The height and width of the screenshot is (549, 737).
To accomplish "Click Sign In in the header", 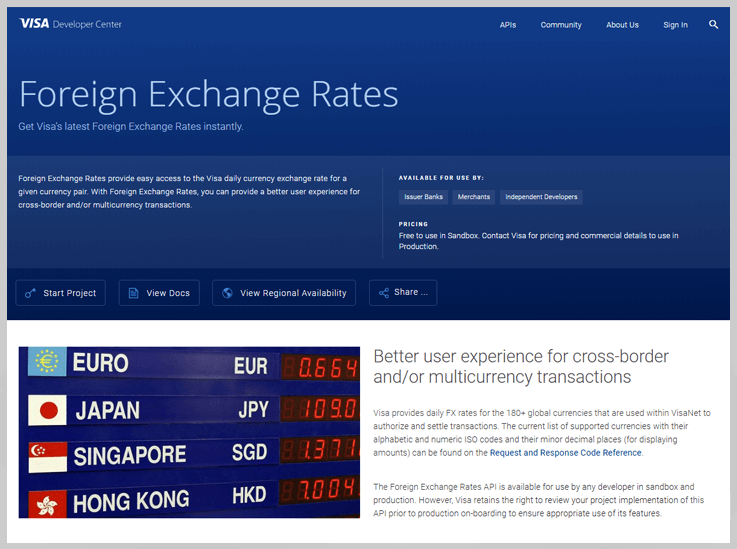I will [x=675, y=25].
